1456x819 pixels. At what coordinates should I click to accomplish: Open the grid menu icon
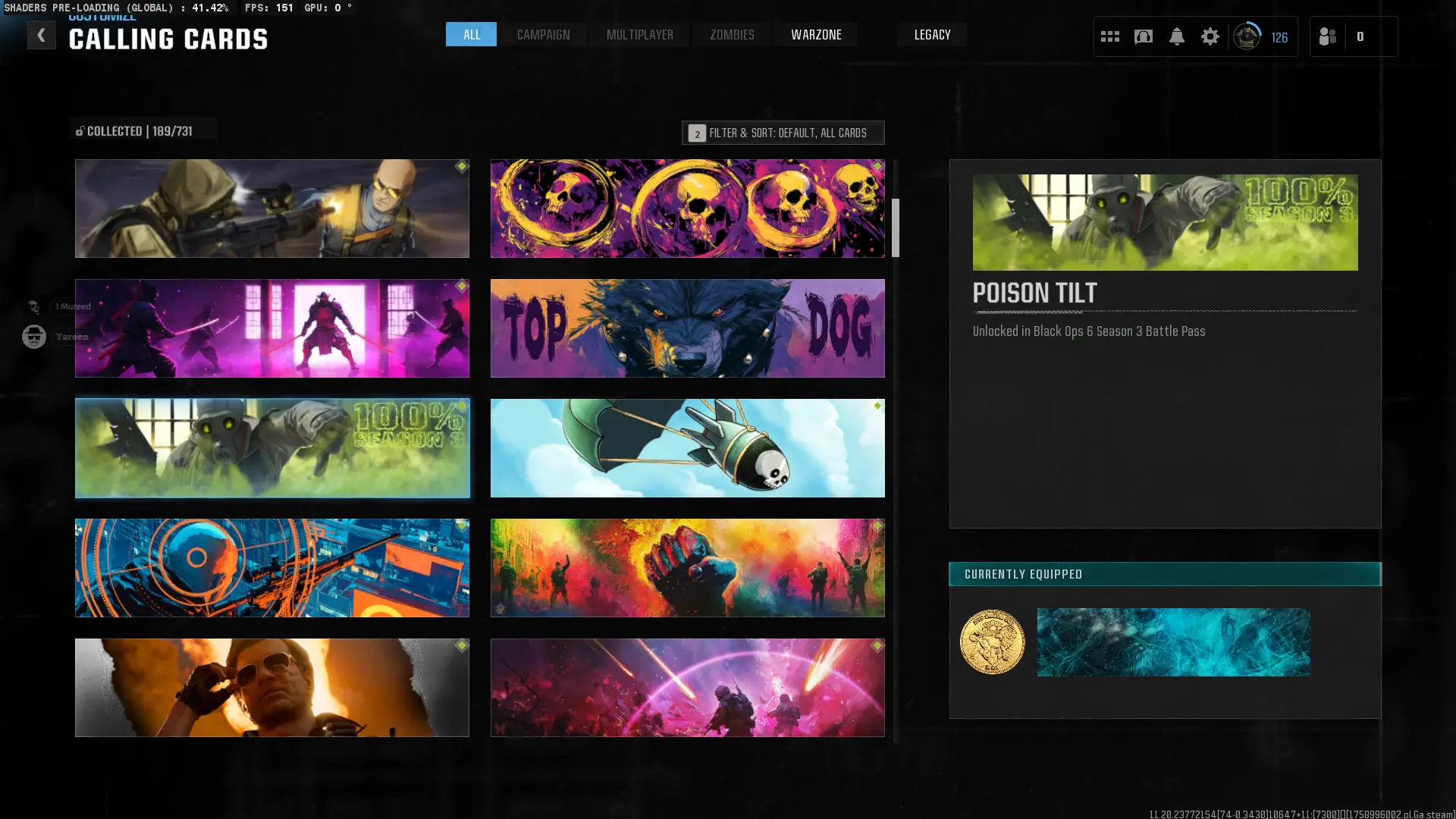1109,36
